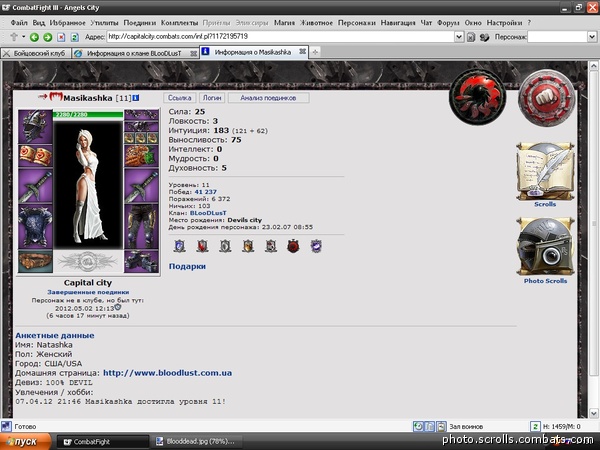Open the Поединки menu
This screenshot has height=450, width=600.
[140, 23]
